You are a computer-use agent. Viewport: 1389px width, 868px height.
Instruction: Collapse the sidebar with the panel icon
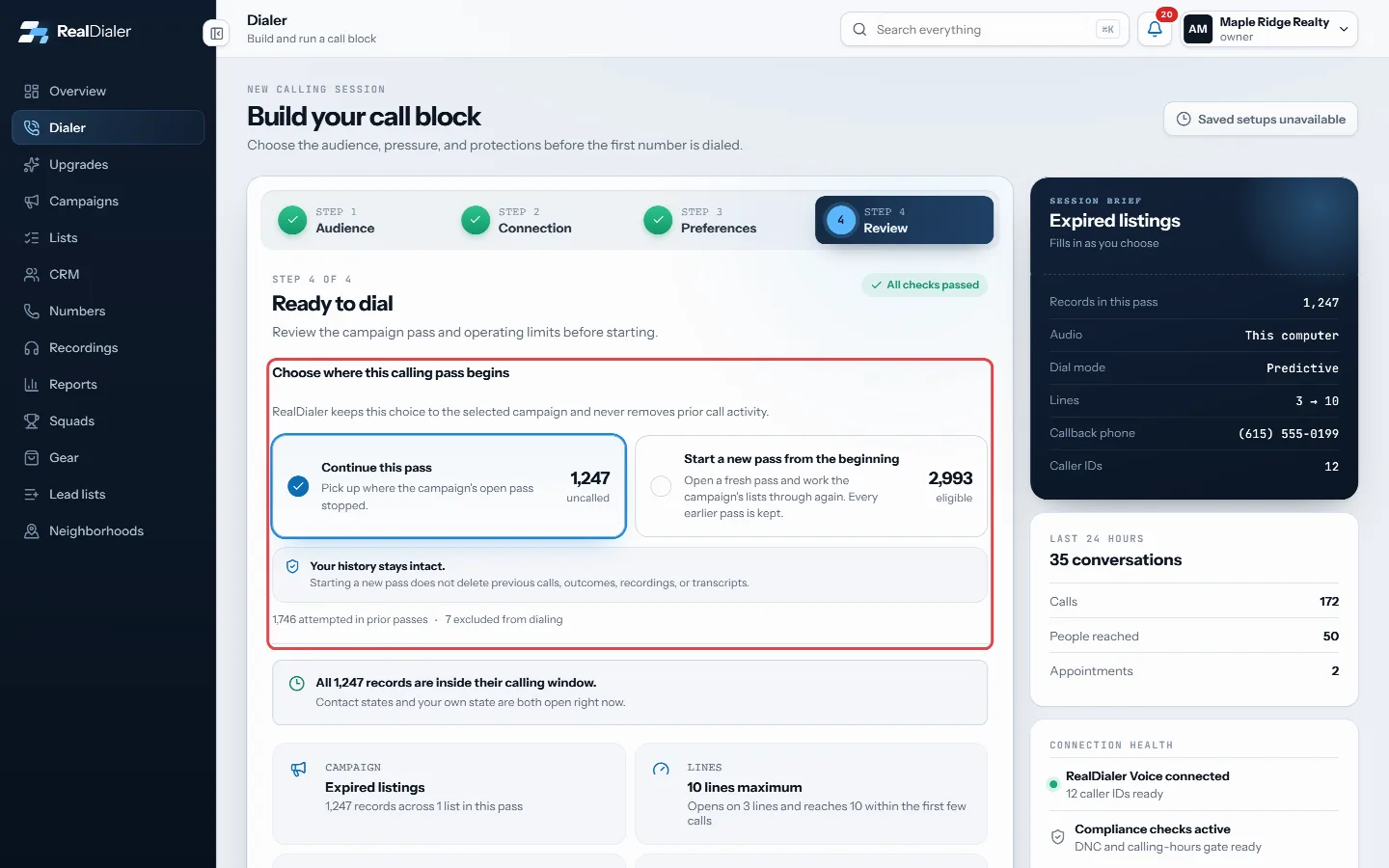217,34
